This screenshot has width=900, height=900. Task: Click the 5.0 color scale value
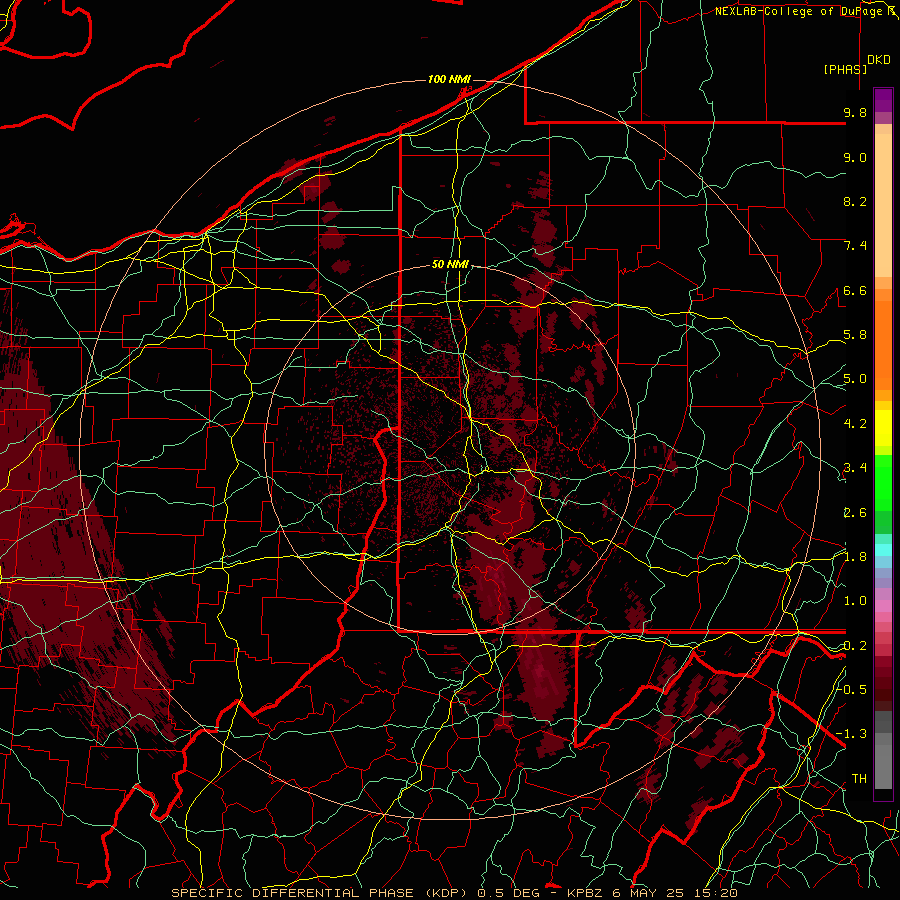[x=855, y=379]
